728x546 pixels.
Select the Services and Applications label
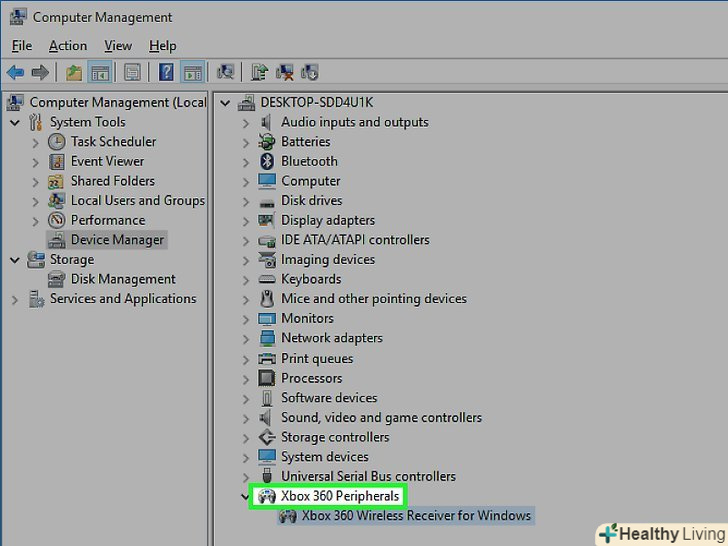coord(123,299)
